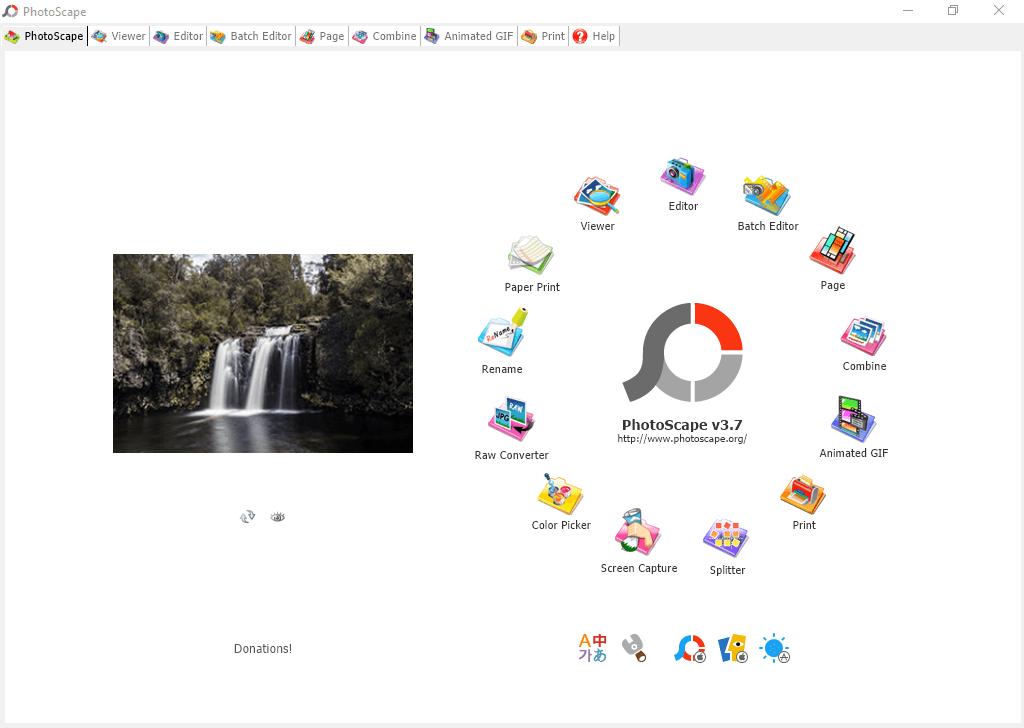Click the waterfall photo thumbnail

point(263,353)
